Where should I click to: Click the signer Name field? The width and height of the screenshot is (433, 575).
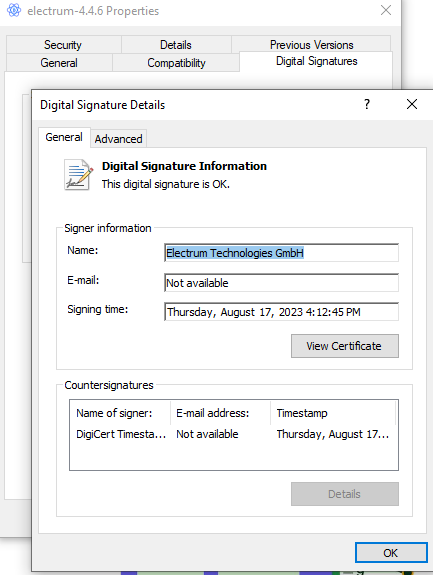tap(281, 253)
